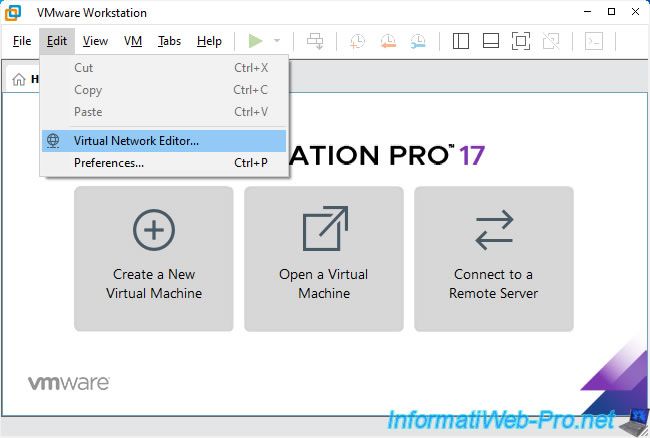Open the View menu
650x438 pixels.
pos(95,41)
